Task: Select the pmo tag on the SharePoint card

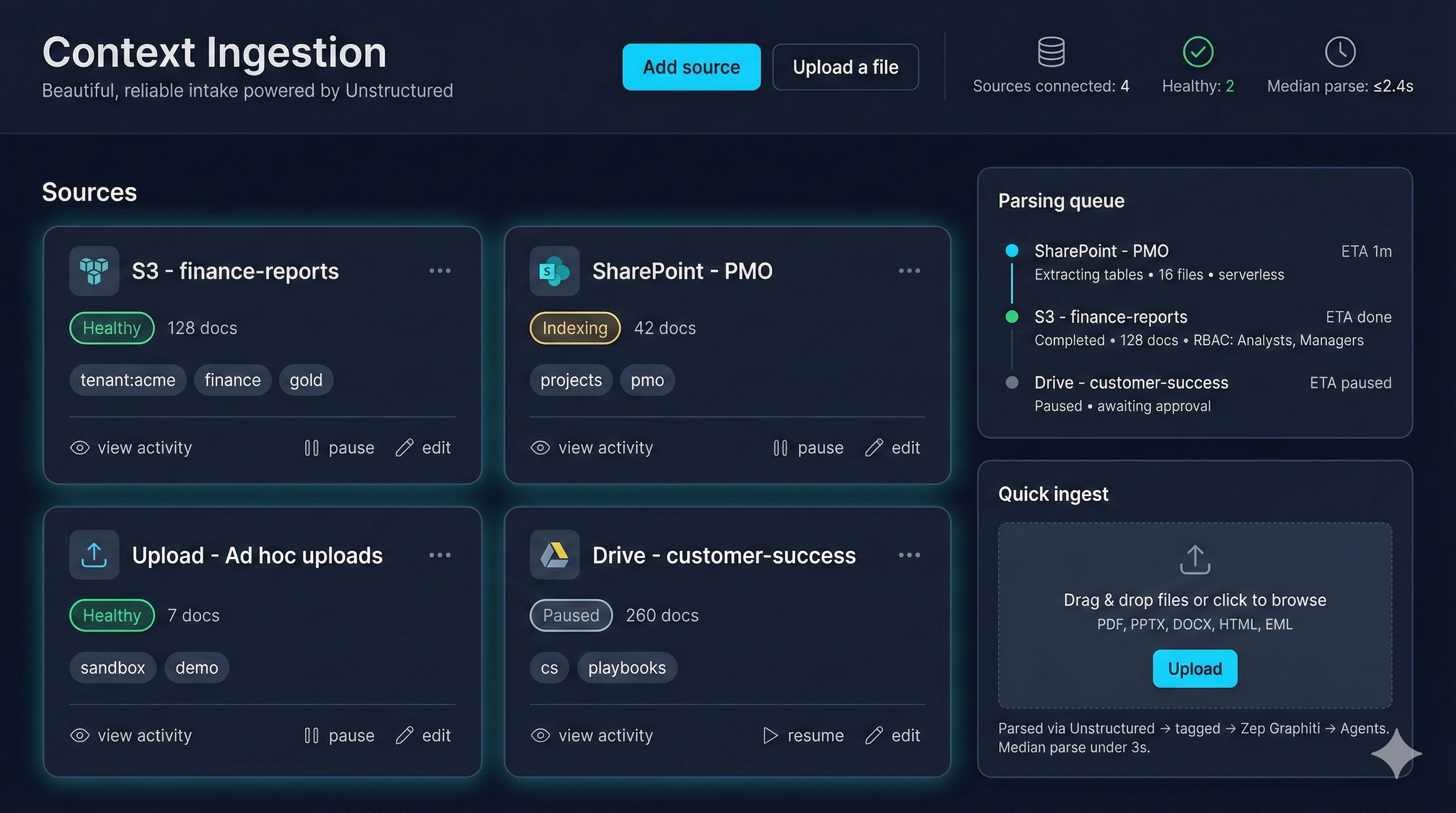Action: [647, 380]
